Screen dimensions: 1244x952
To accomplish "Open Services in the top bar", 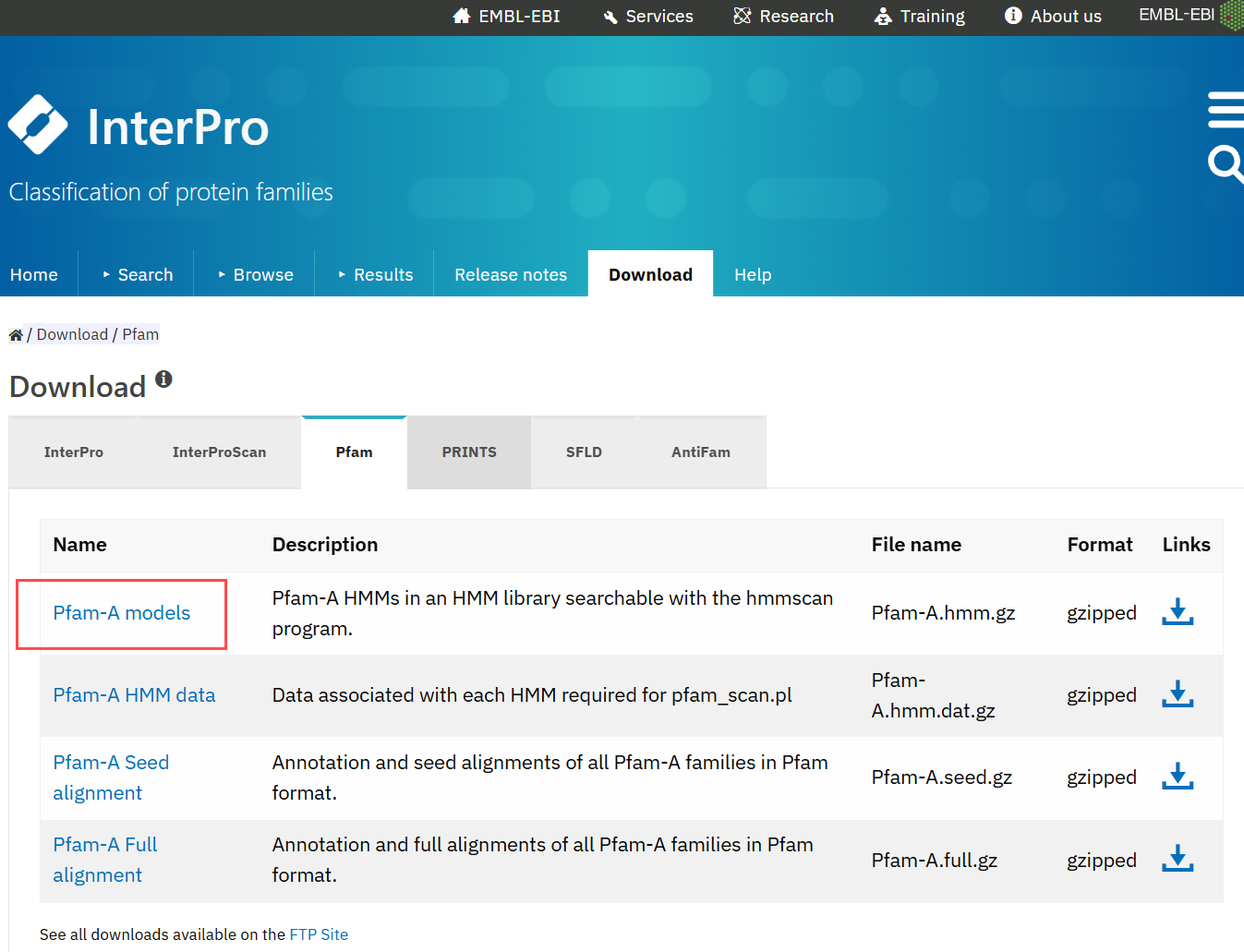I will (x=647, y=16).
